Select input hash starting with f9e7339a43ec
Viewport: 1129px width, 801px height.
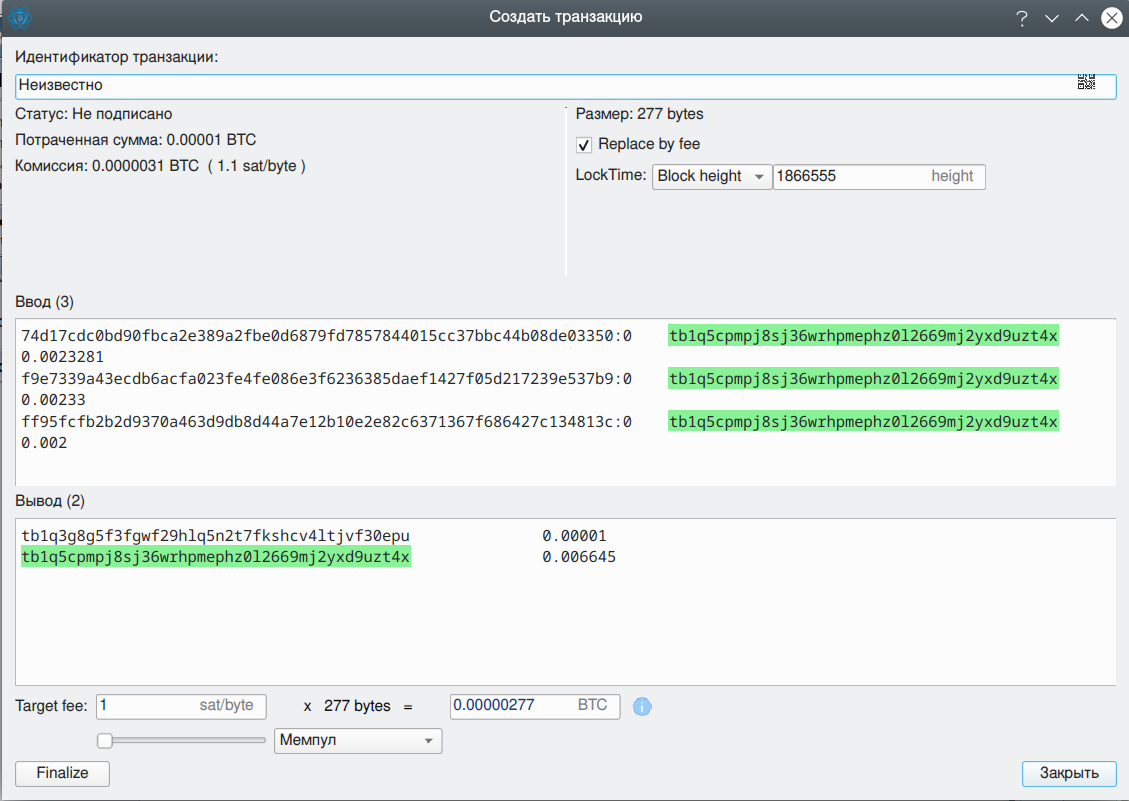pyautogui.click(x=327, y=379)
